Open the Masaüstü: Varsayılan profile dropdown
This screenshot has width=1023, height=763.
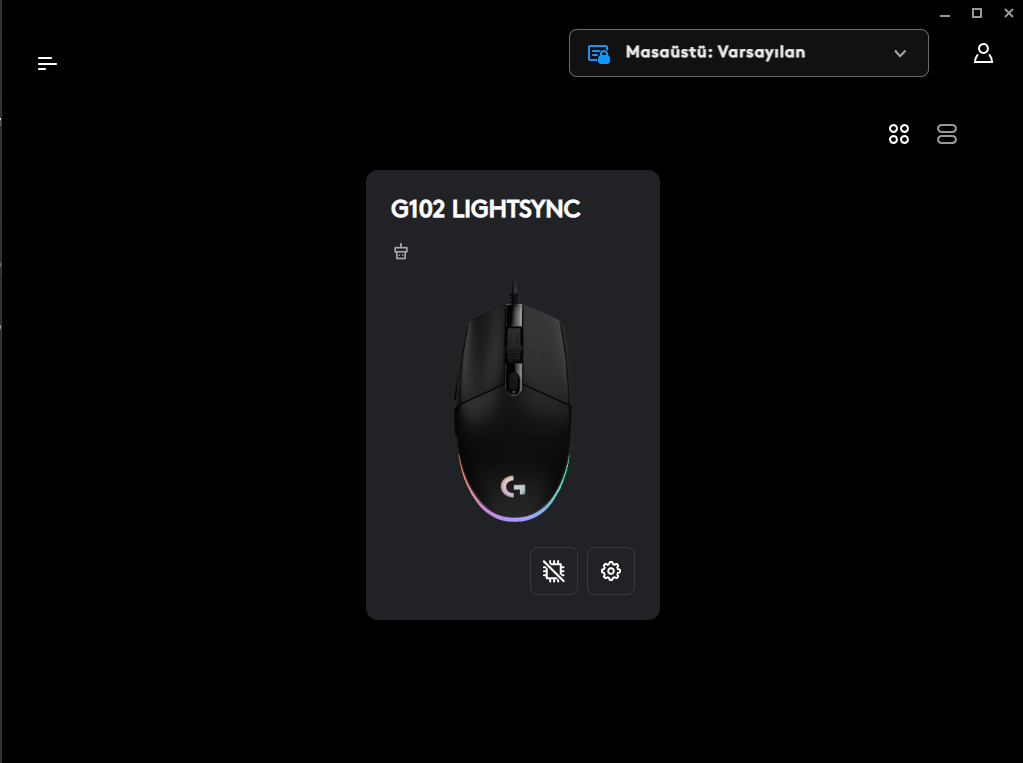[748, 53]
